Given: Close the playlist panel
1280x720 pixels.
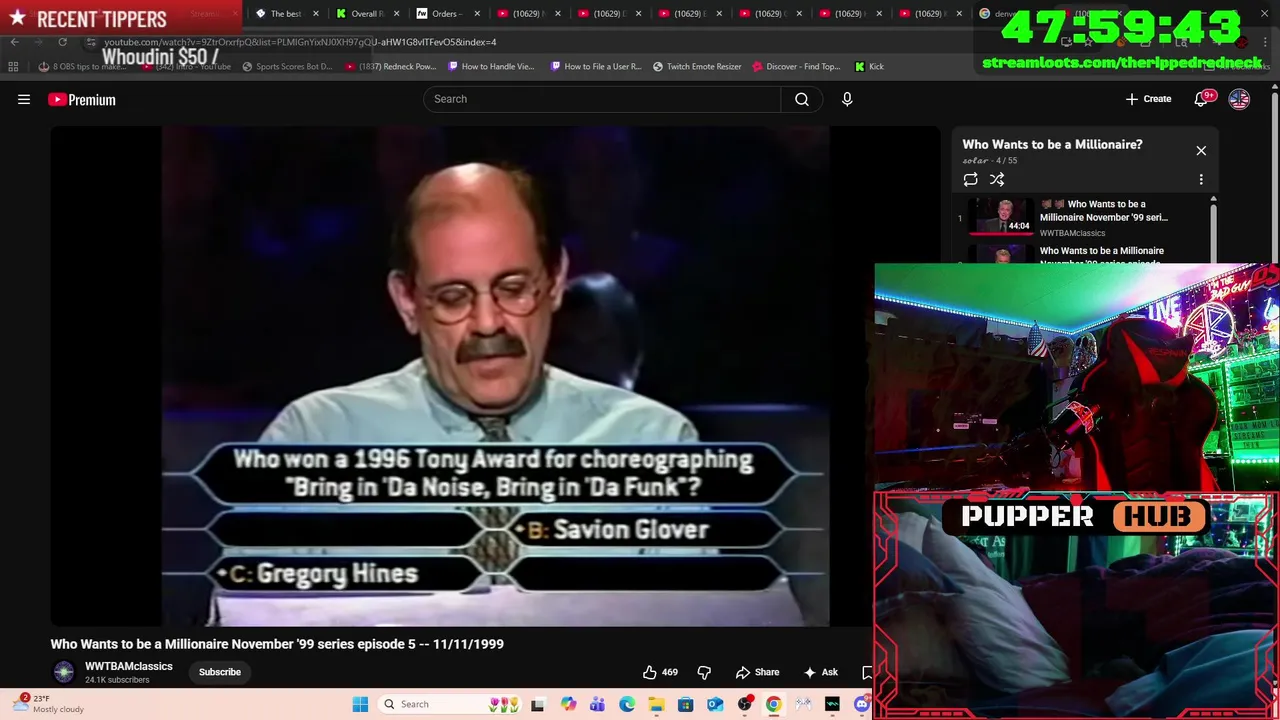Looking at the screenshot, I should coord(1201,151).
